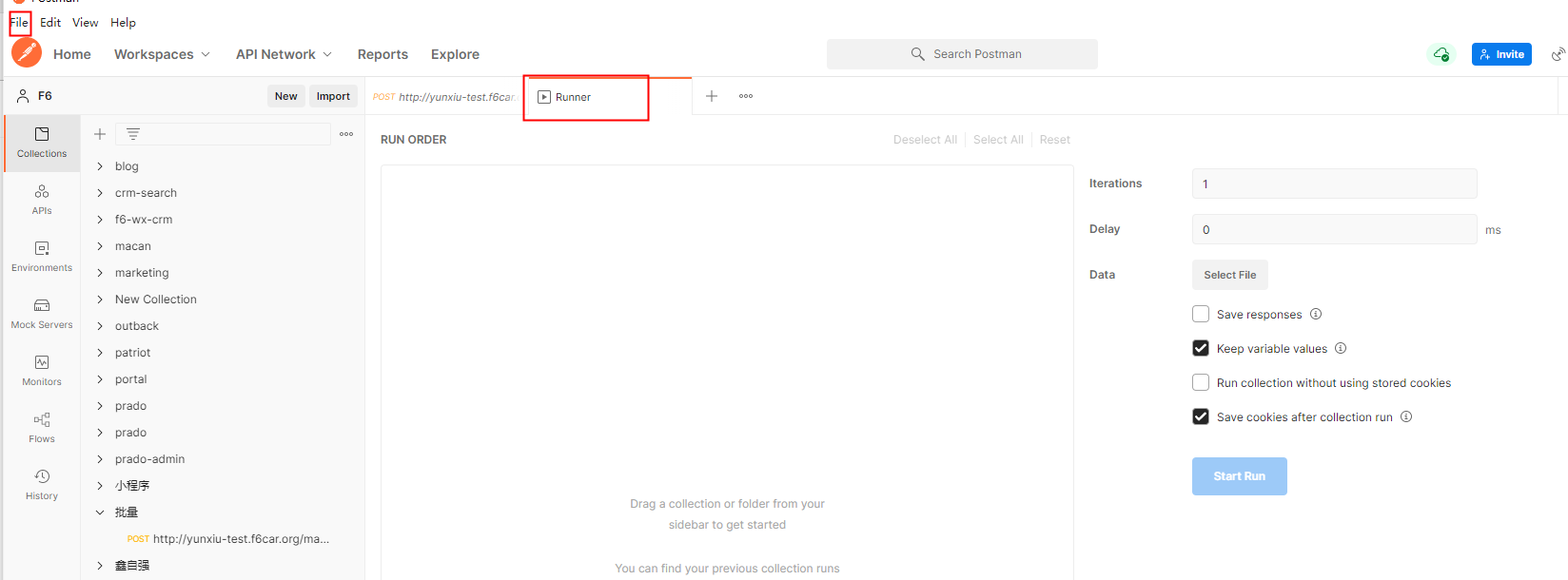The width and height of the screenshot is (1568, 580).
Task: Expand the blog collection
Action: point(100,166)
